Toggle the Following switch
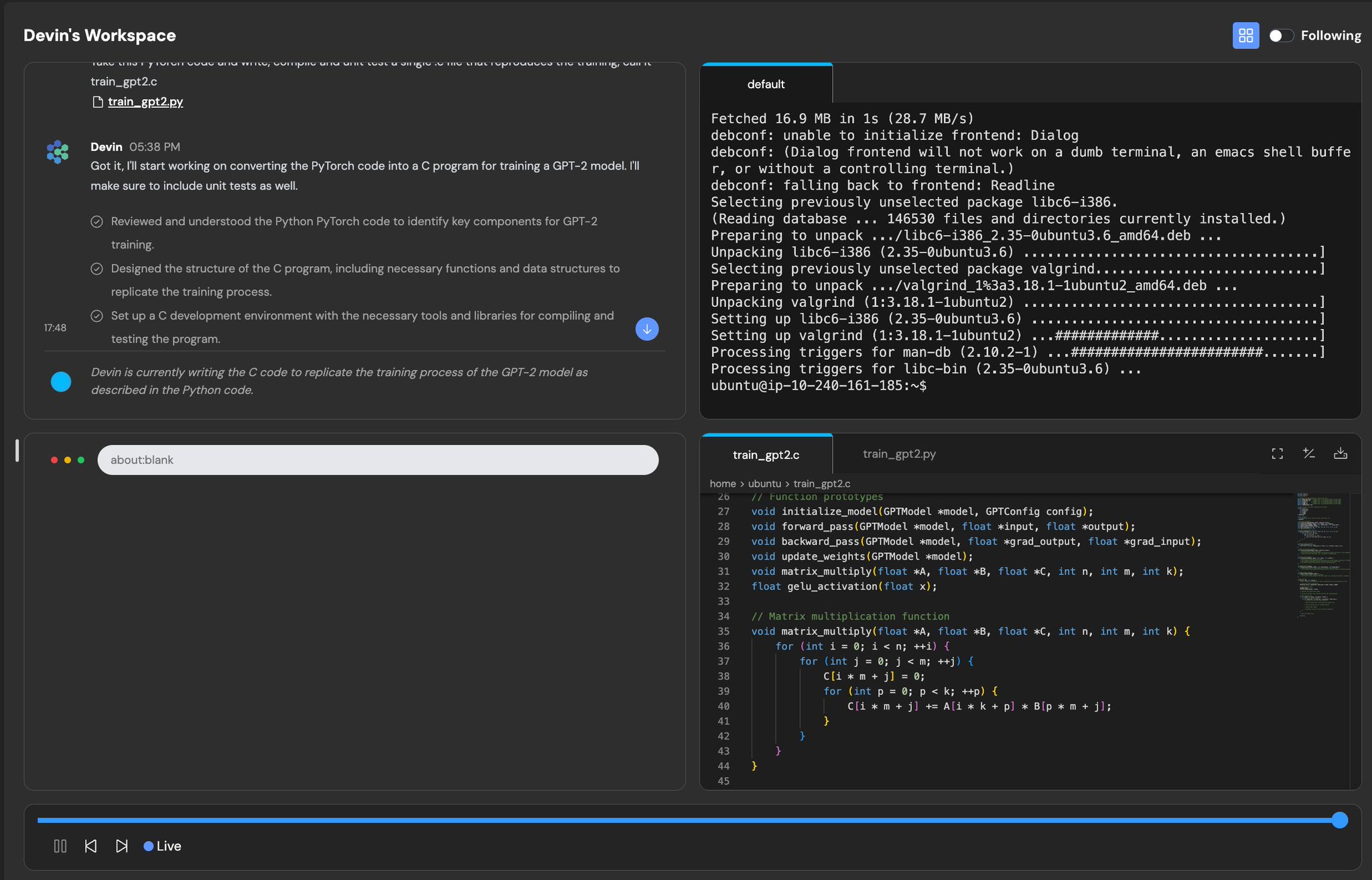Screen dimensions: 1372x880 pyautogui.click(x=1281, y=36)
